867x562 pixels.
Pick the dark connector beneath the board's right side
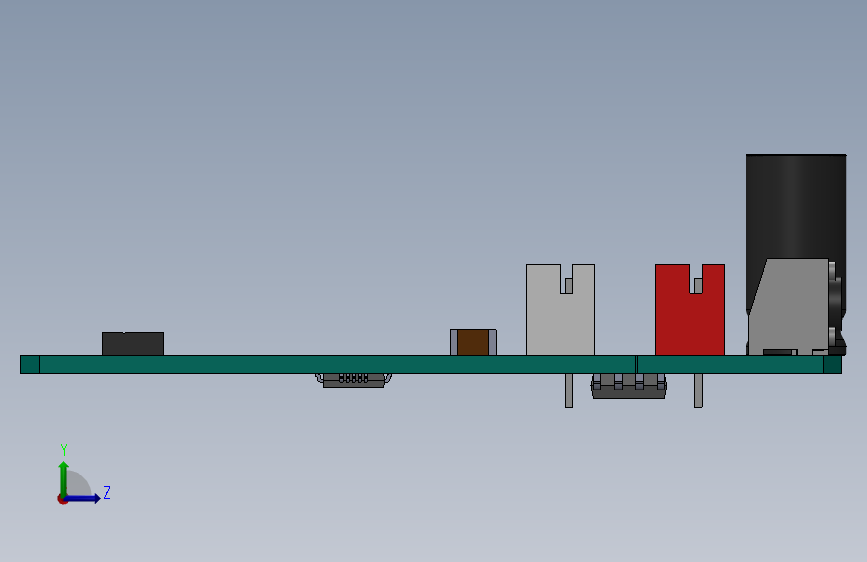pos(629,386)
